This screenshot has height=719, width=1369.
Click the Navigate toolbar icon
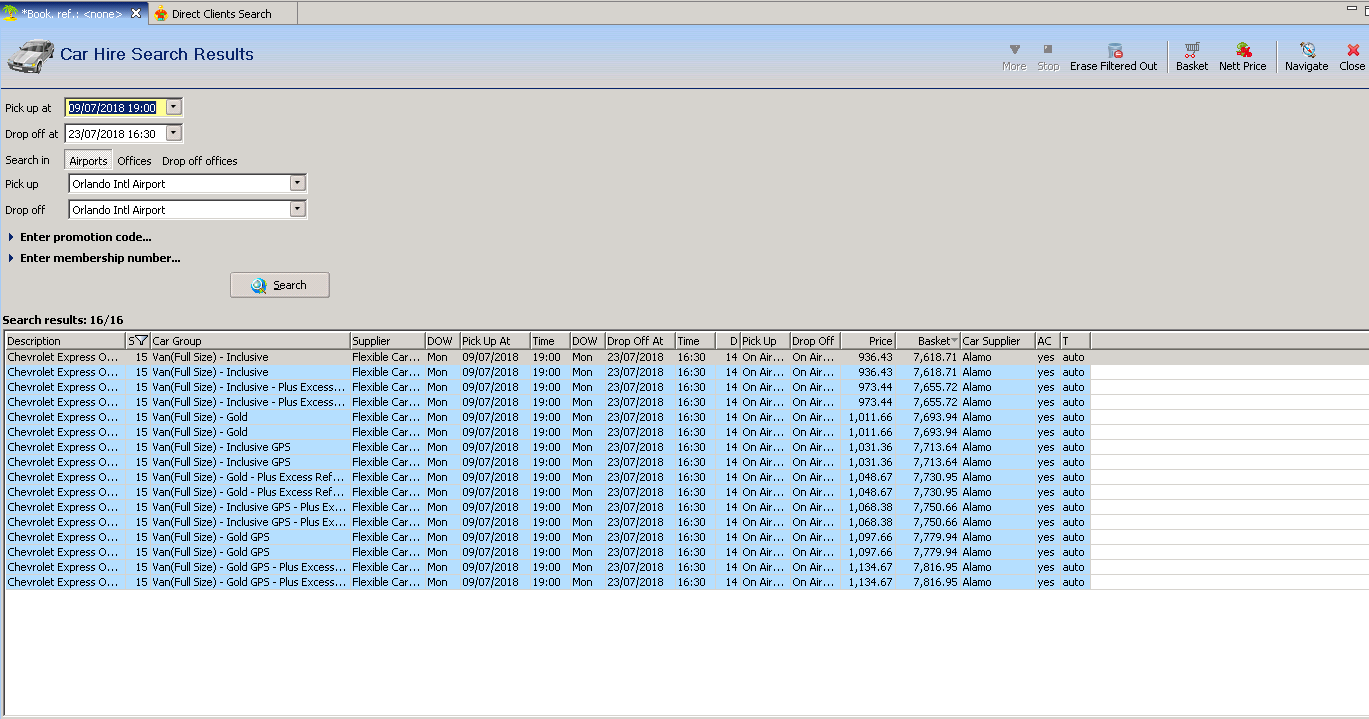[1306, 50]
